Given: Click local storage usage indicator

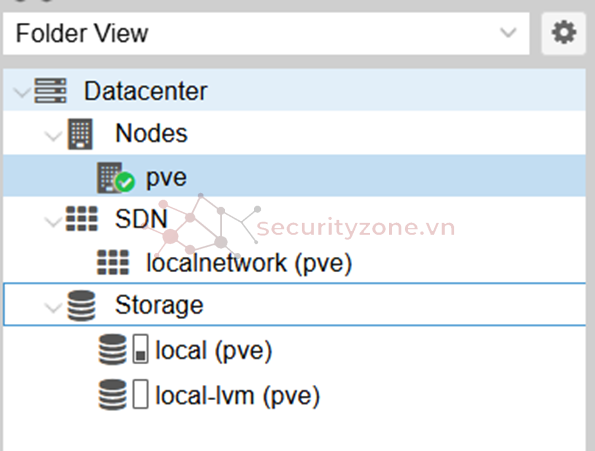Looking at the screenshot, I should [140, 349].
